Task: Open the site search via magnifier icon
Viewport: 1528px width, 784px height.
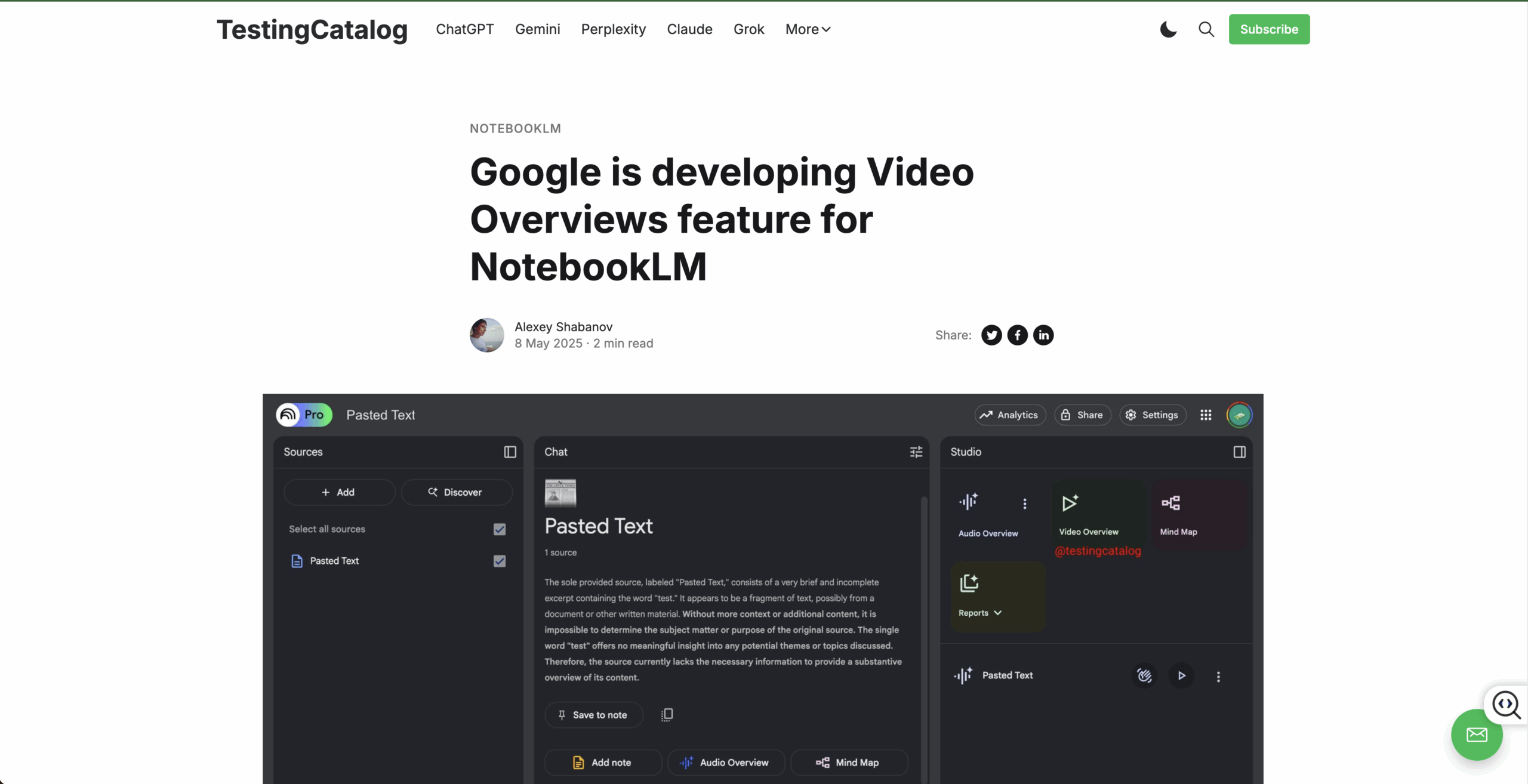Action: (1206, 29)
